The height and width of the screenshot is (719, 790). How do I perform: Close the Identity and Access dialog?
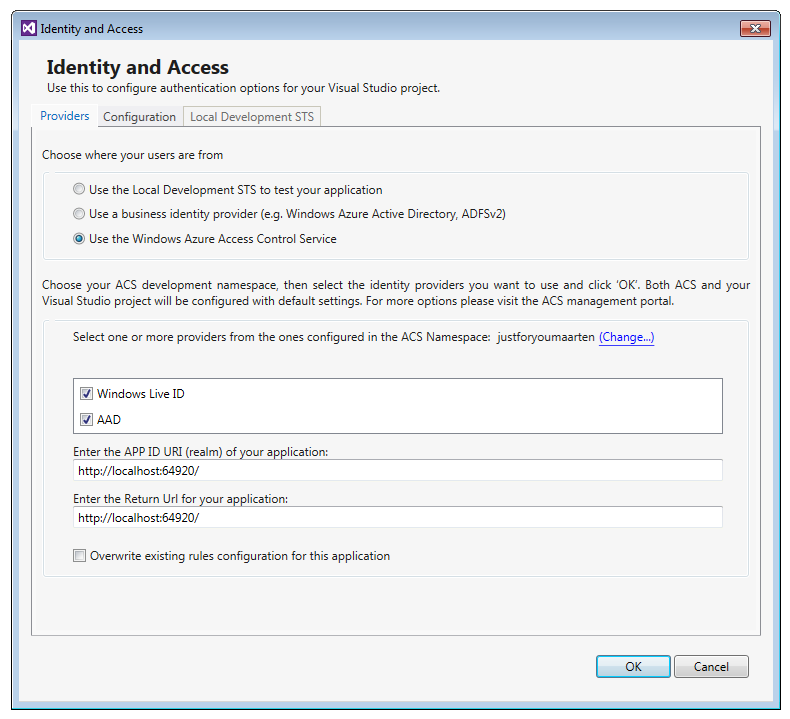(x=755, y=28)
